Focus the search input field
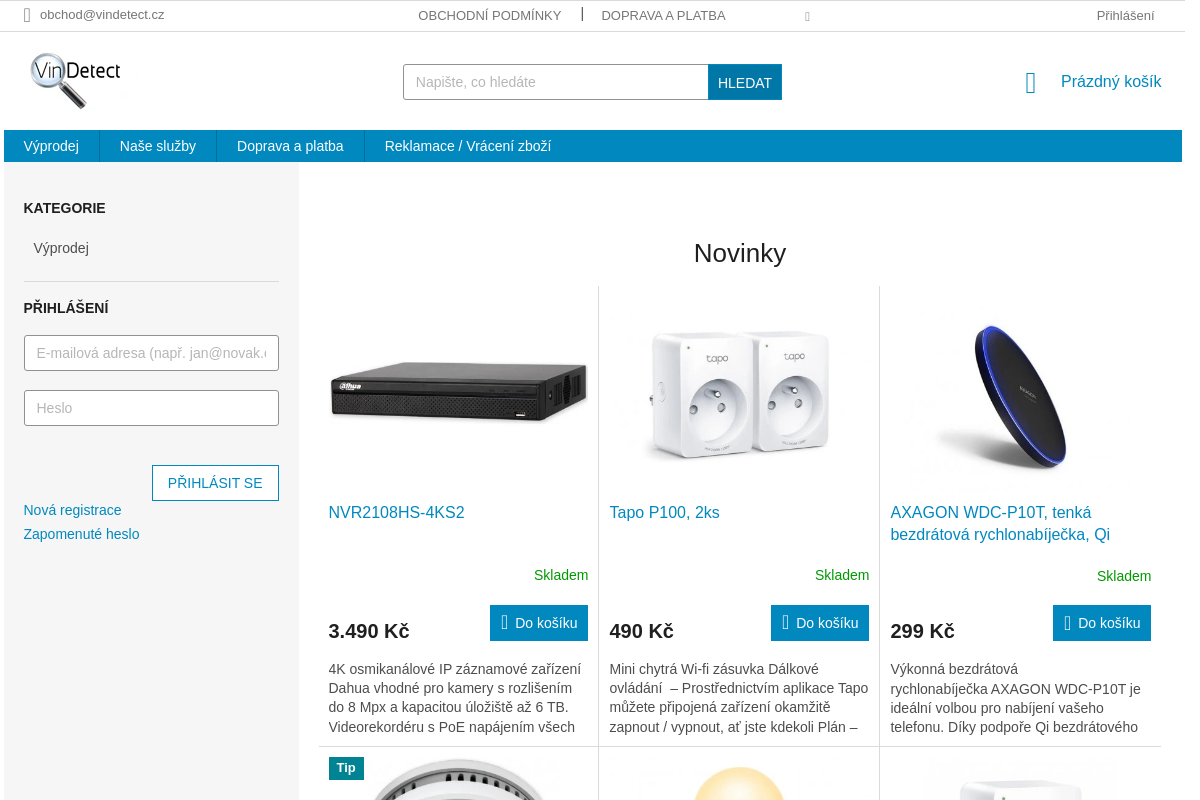The width and height of the screenshot is (1200, 800). pos(555,82)
